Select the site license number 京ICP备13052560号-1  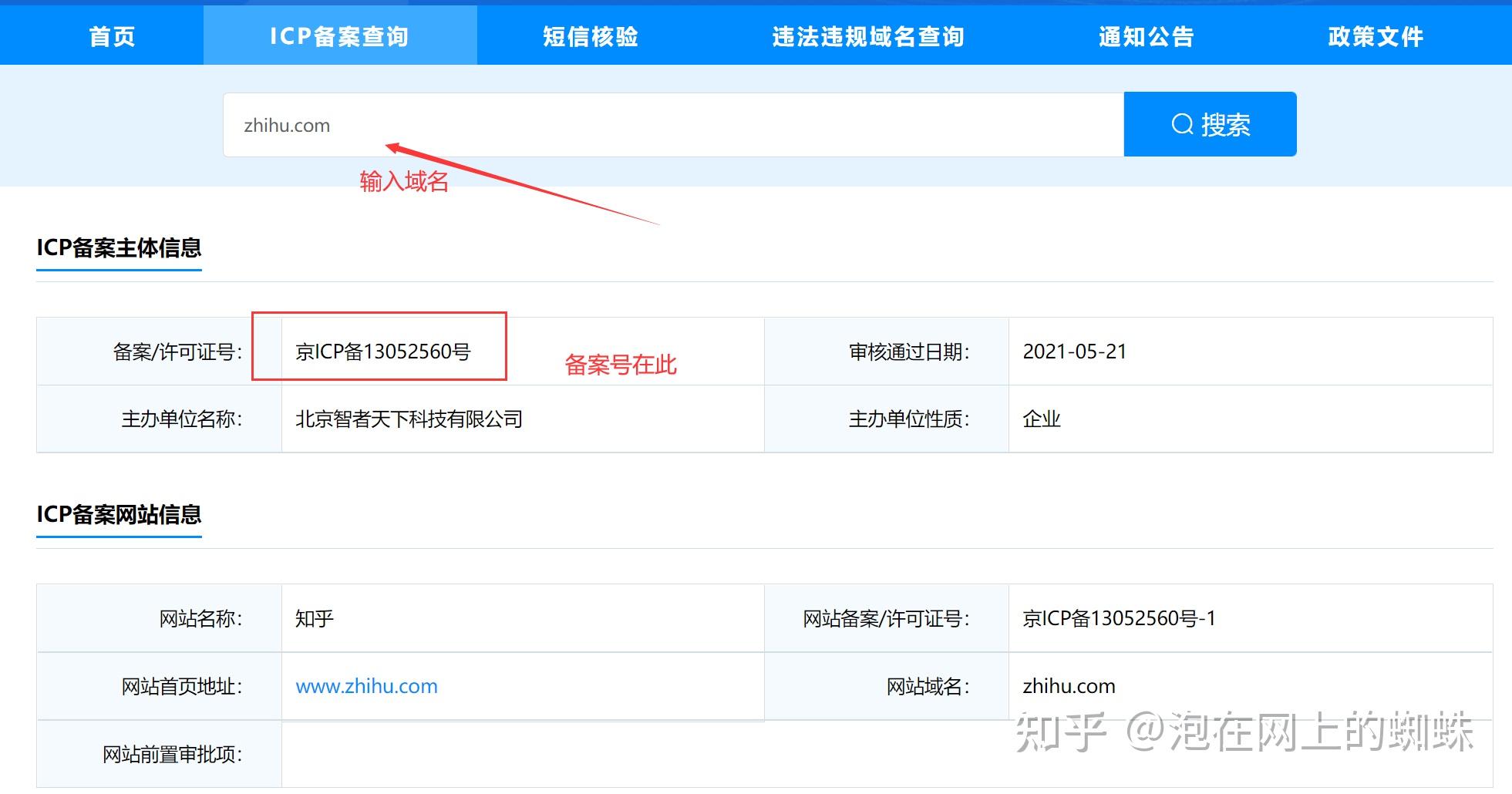pyautogui.click(x=1119, y=618)
